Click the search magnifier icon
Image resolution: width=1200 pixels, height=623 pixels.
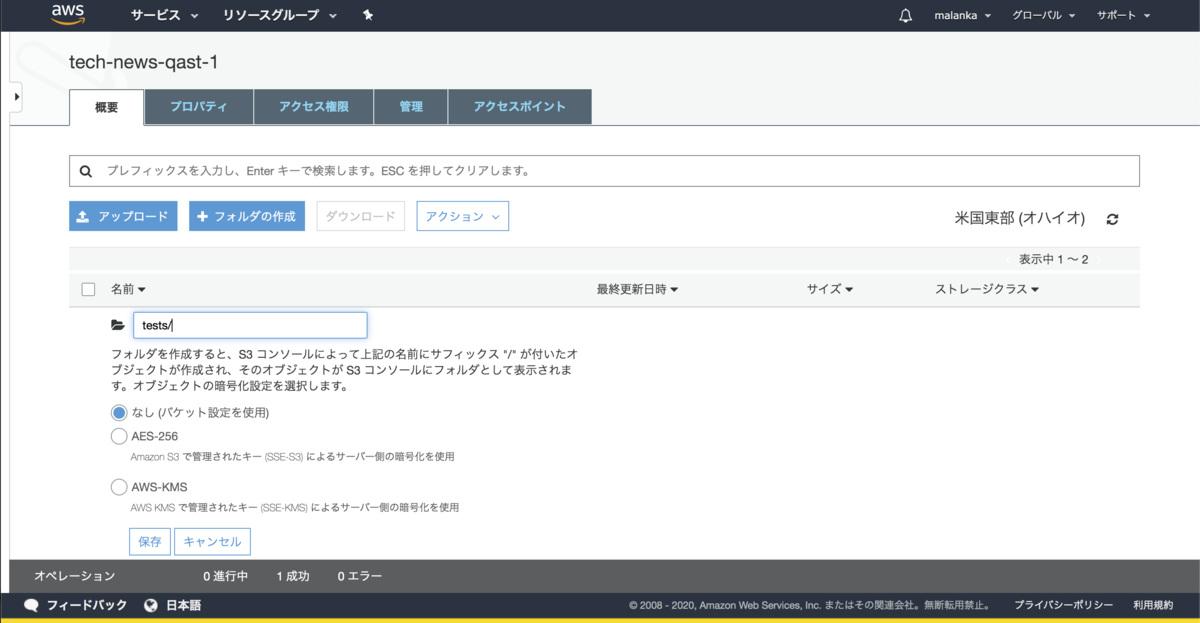coord(85,171)
